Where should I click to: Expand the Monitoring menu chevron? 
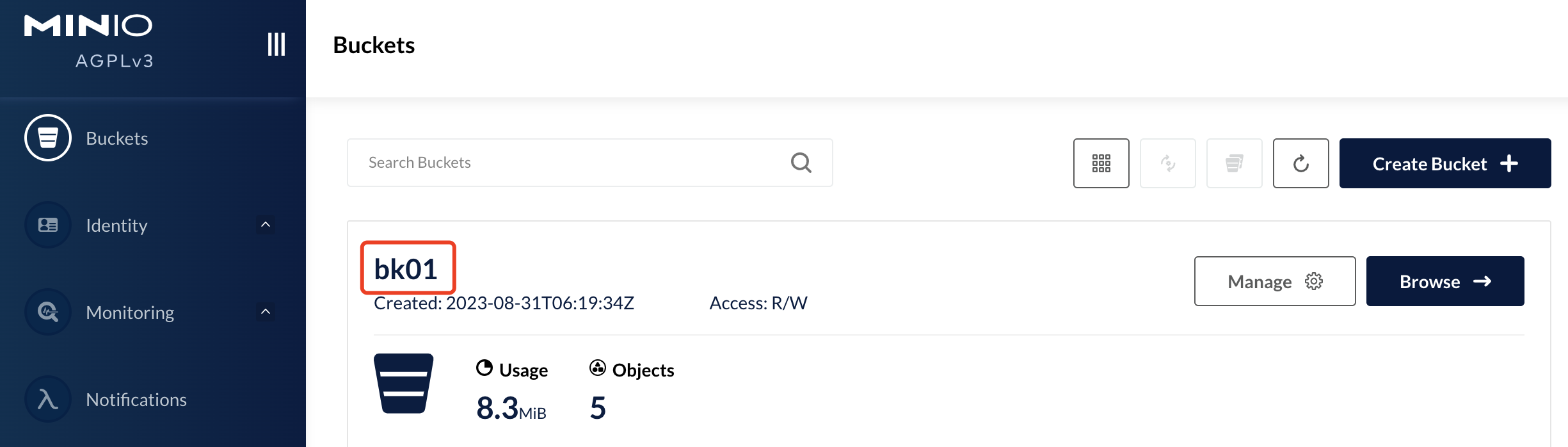pyautogui.click(x=266, y=312)
